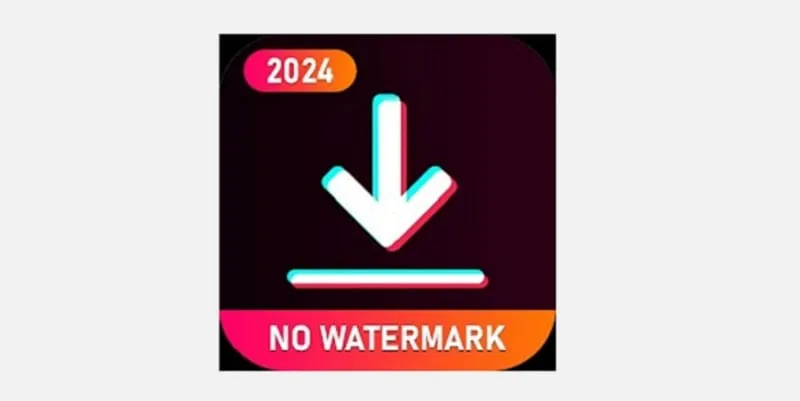Click the arrow's pointed bottom tip

390,240
